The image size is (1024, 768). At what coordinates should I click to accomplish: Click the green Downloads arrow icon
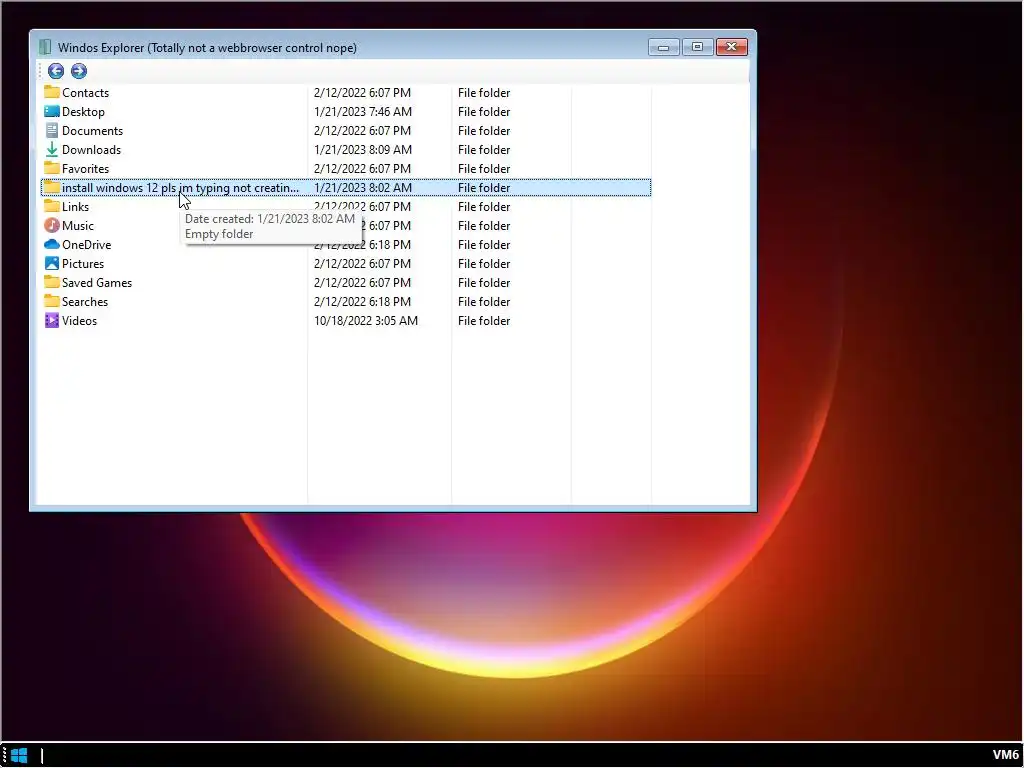tap(52, 149)
